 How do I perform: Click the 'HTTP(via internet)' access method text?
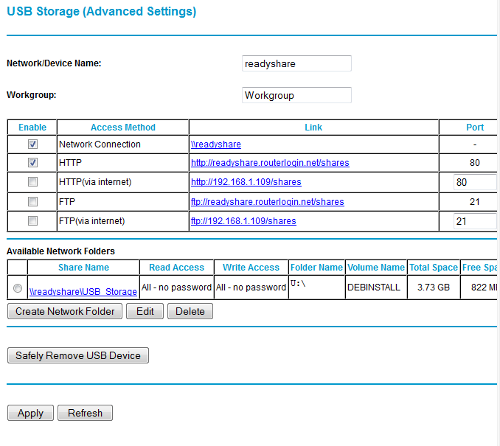pos(95,182)
